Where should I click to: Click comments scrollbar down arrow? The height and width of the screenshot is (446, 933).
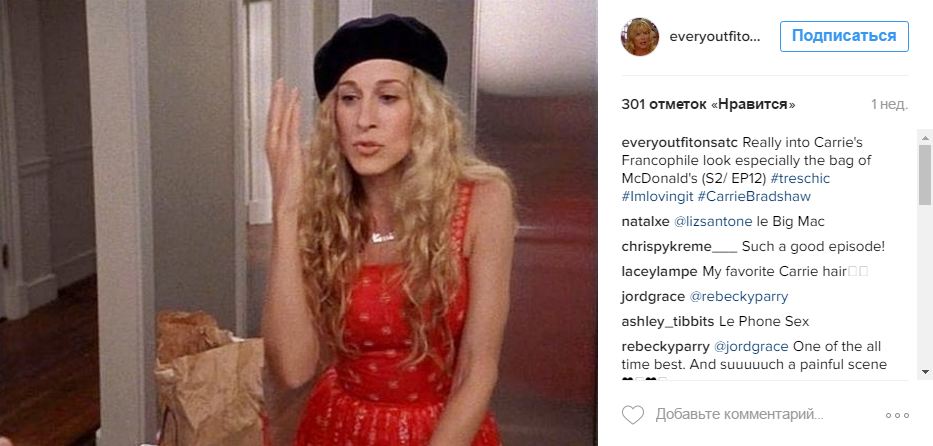point(925,372)
